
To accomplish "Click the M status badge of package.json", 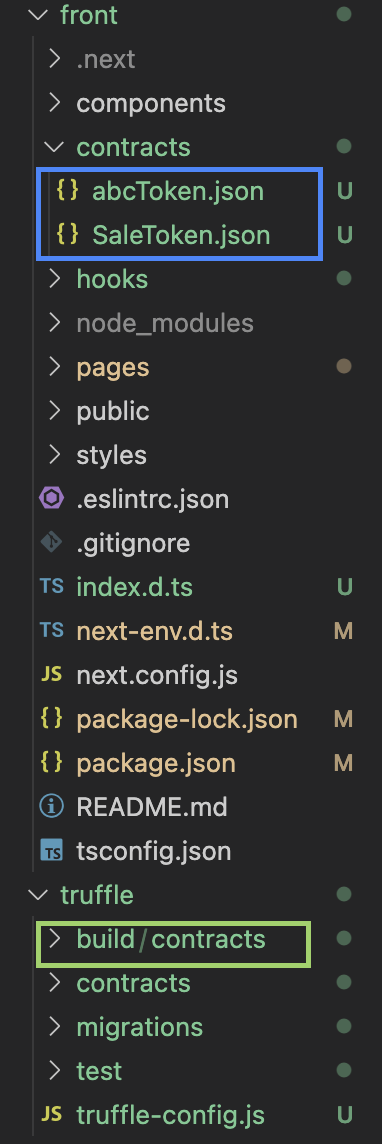I will tap(343, 763).
